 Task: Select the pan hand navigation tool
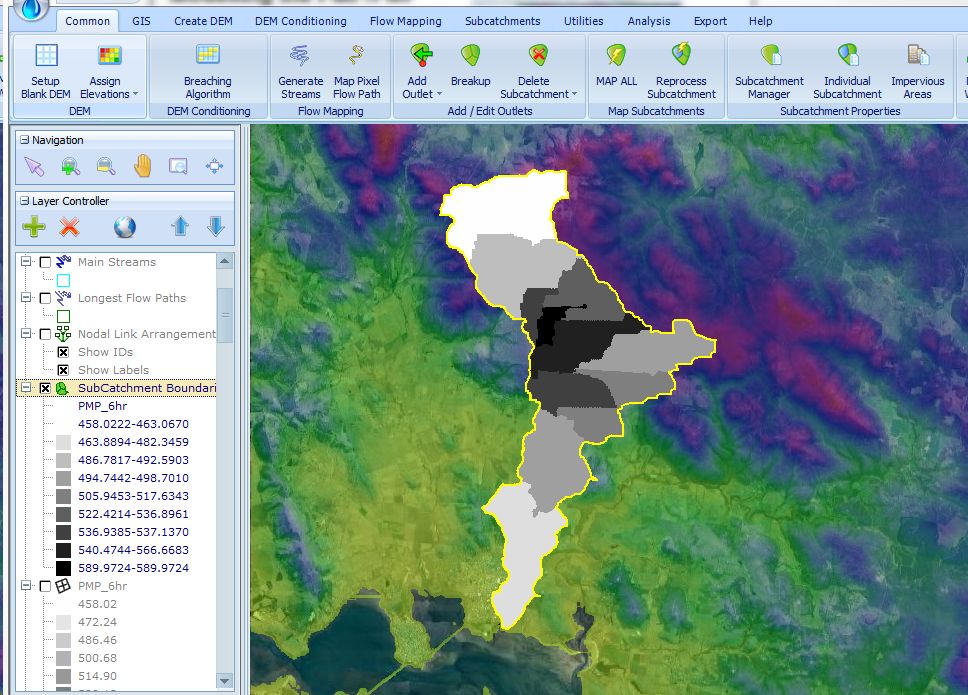[142, 166]
